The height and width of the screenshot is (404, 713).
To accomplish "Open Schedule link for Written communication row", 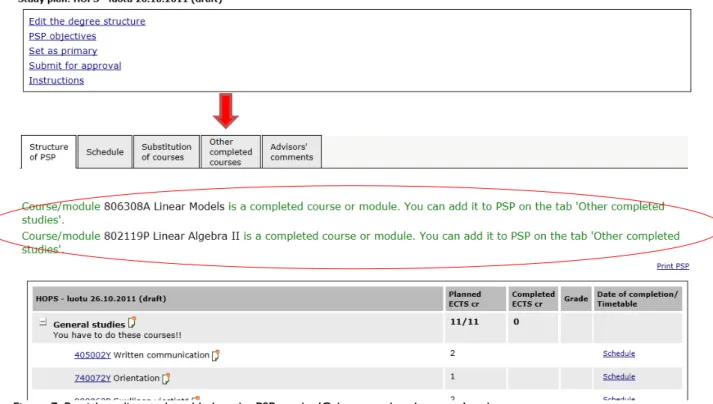I will coord(619,354).
